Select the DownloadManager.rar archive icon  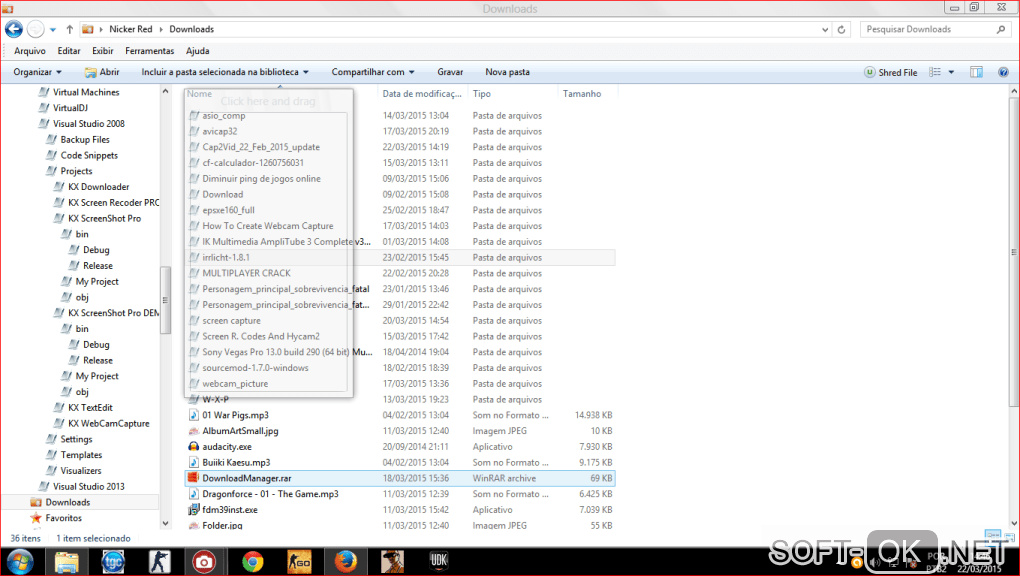click(x=193, y=478)
